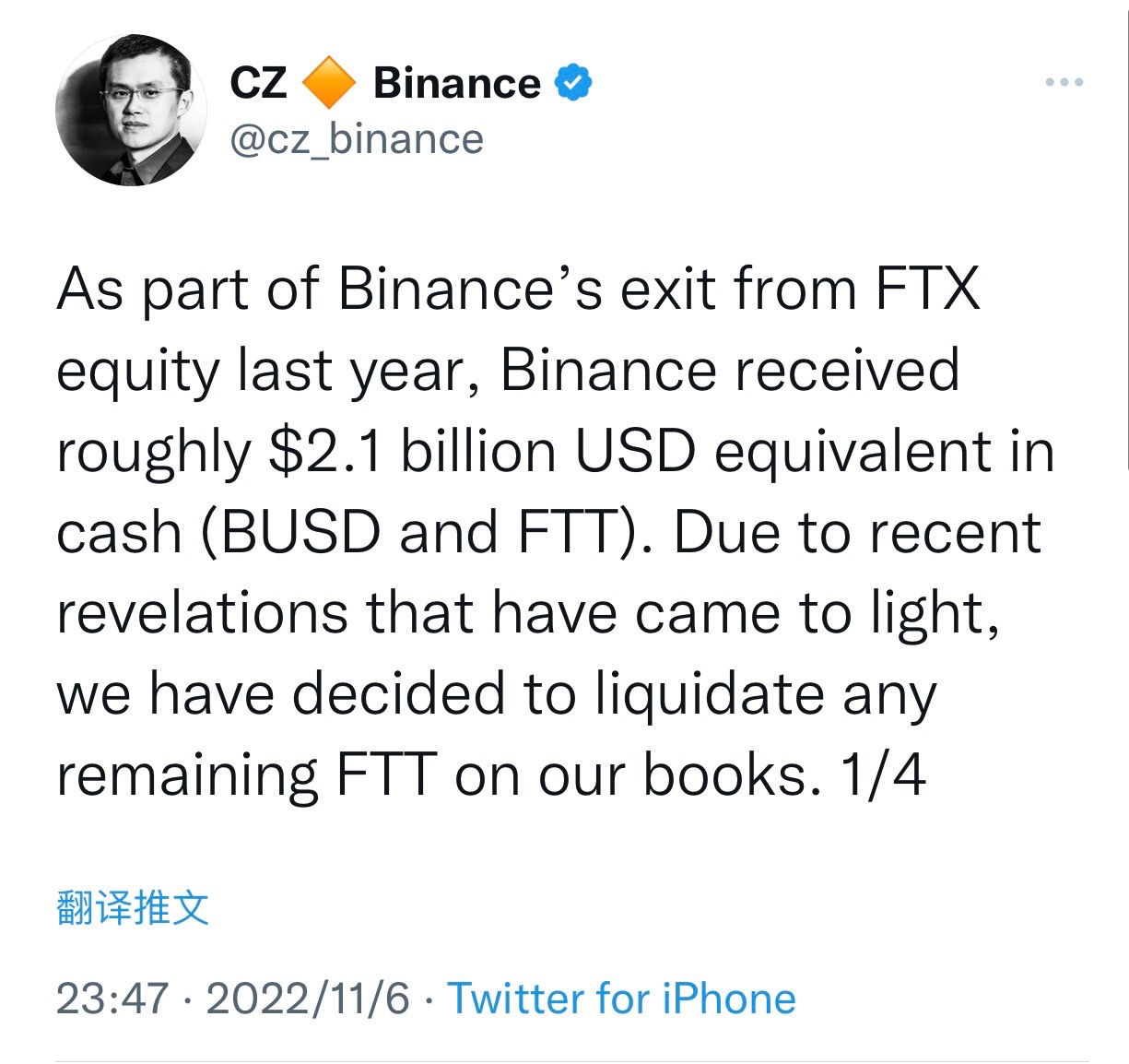This screenshot has height=1064, width=1129.
Task: Click the blue verified checkmark badge
Action: (x=572, y=83)
